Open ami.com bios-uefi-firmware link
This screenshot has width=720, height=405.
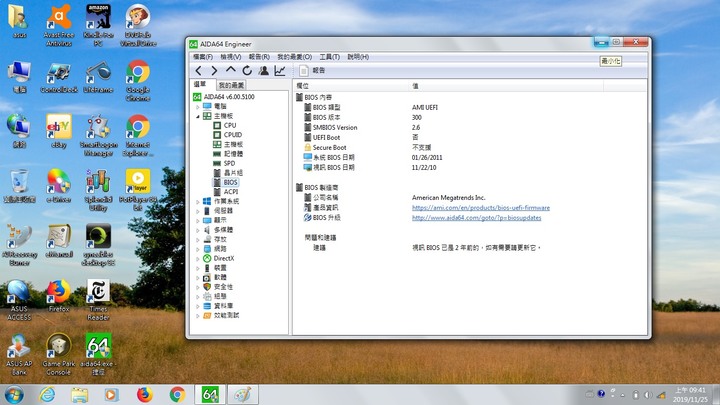point(481,208)
